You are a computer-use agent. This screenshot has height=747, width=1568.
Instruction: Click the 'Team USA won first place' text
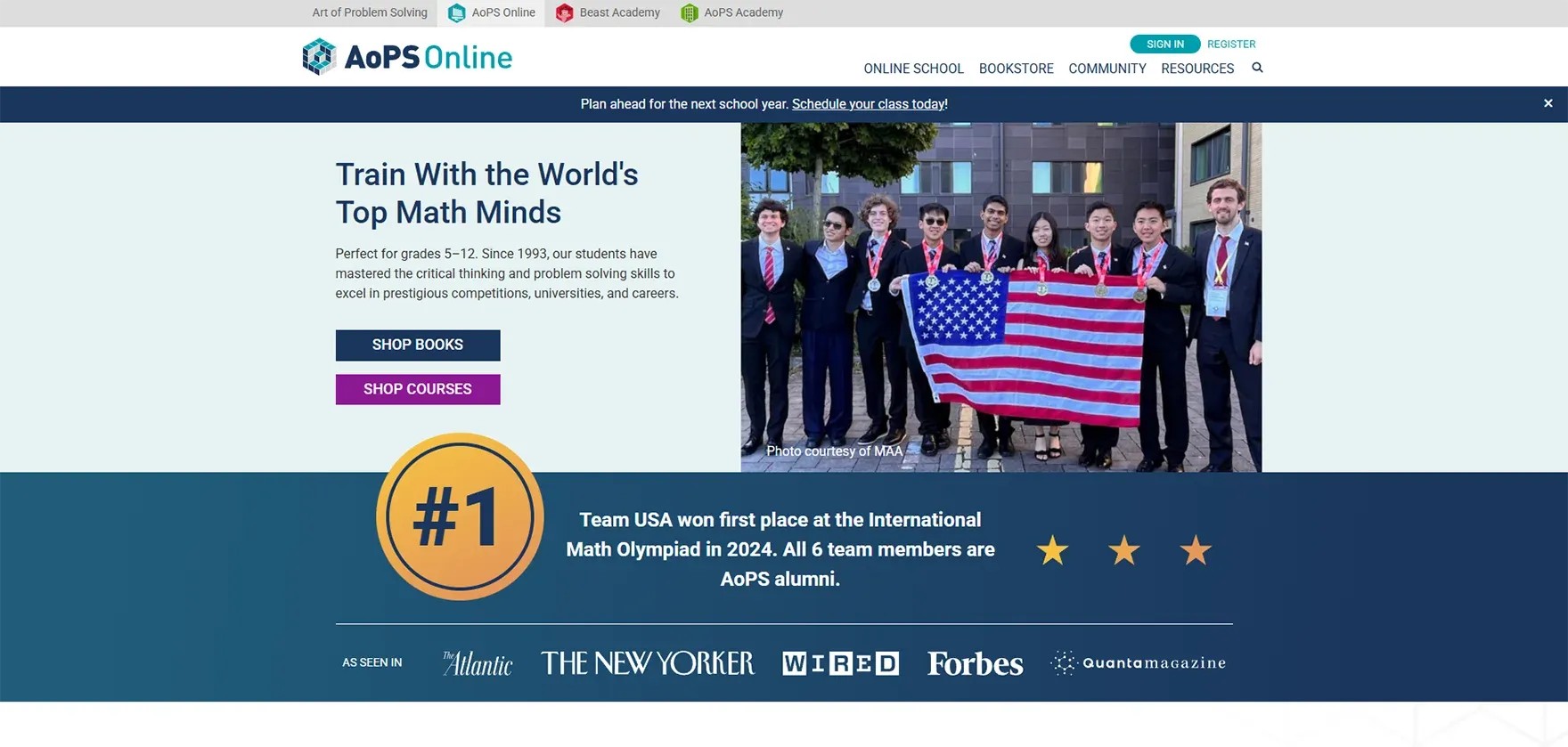pos(780,549)
